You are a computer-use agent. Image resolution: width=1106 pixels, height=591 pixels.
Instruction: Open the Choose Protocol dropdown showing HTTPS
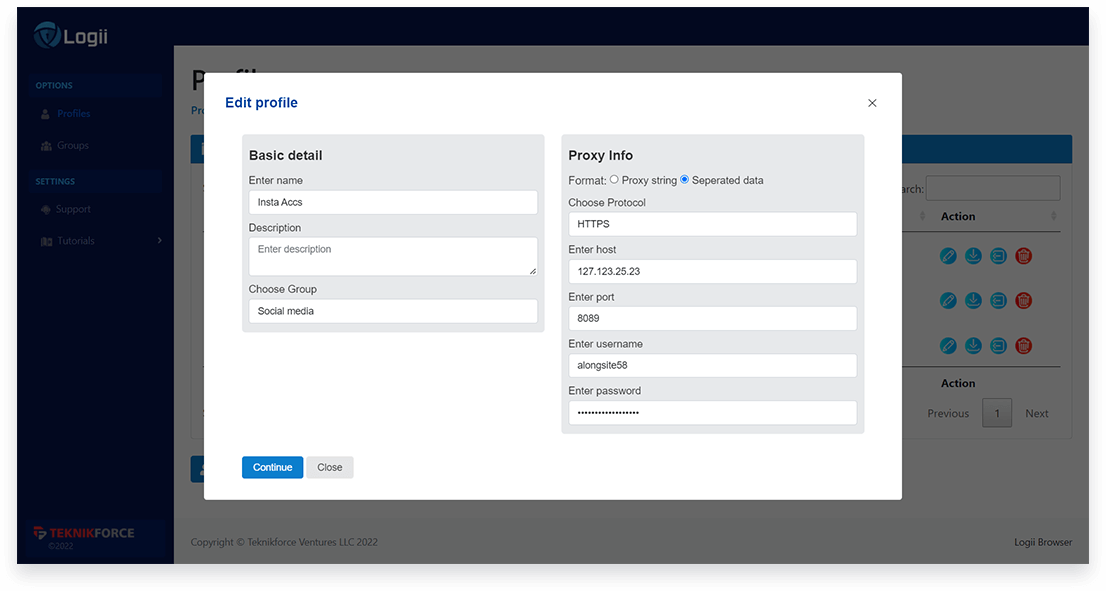(711, 224)
